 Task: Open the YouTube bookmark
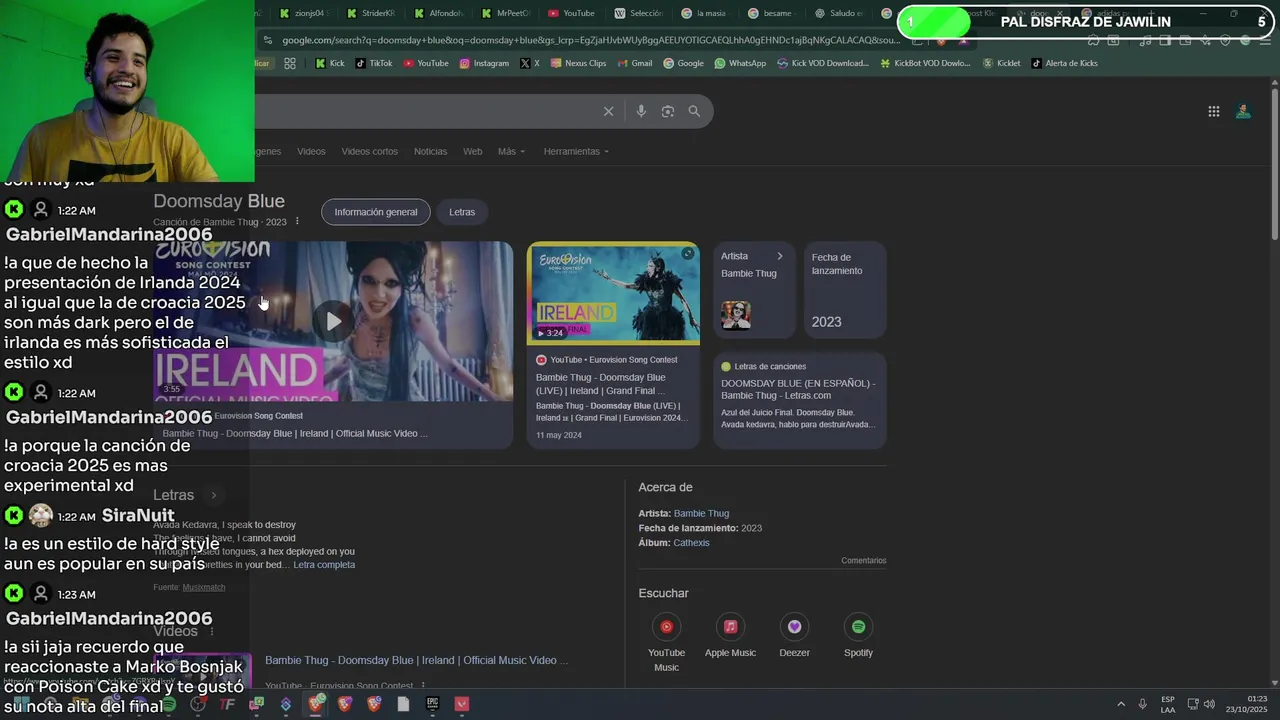click(426, 63)
